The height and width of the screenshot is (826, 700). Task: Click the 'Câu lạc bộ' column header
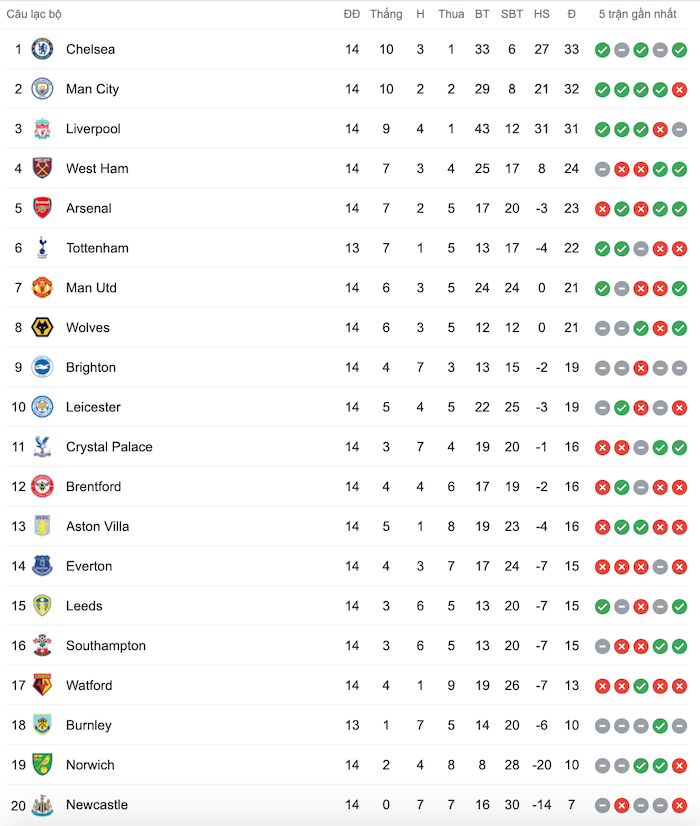(x=34, y=14)
